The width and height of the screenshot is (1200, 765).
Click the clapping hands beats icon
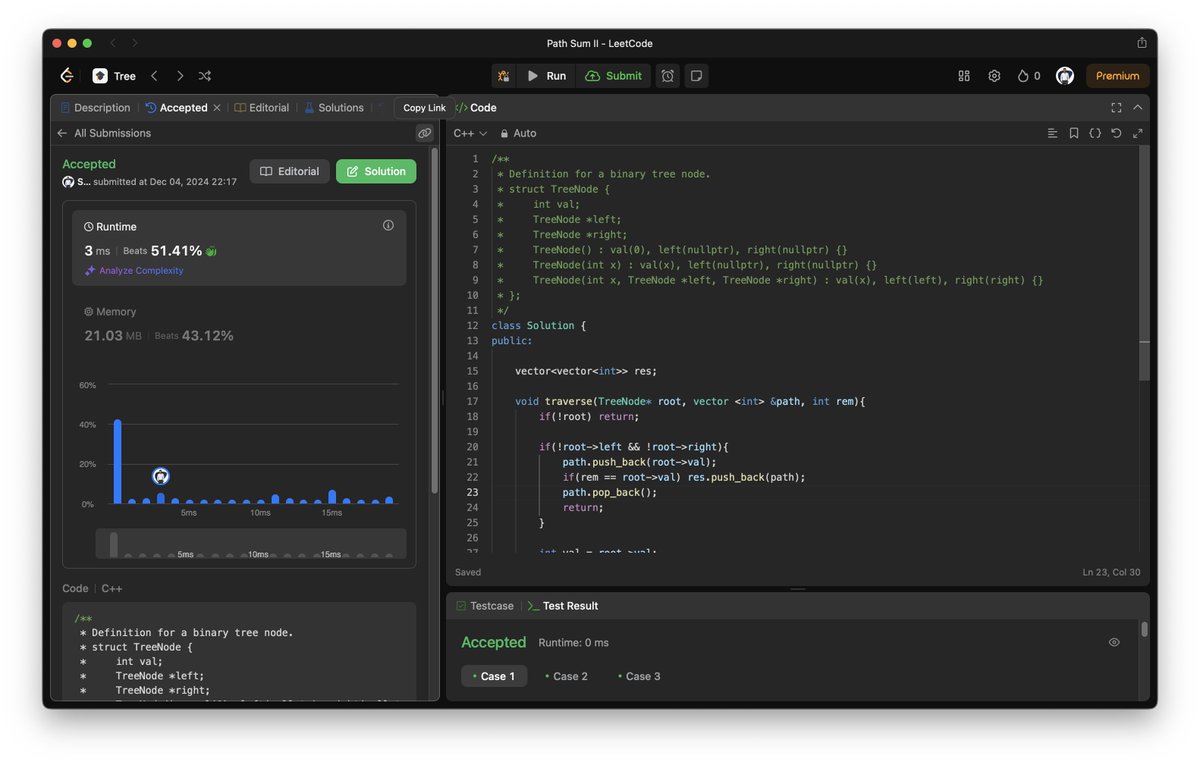(x=211, y=251)
